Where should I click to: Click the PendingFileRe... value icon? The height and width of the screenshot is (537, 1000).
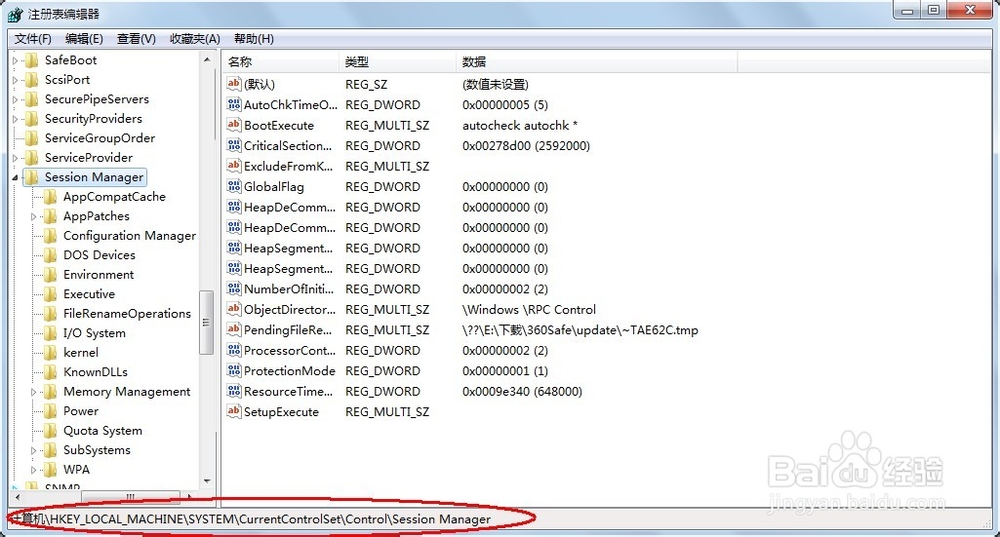click(x=234, y=329)
